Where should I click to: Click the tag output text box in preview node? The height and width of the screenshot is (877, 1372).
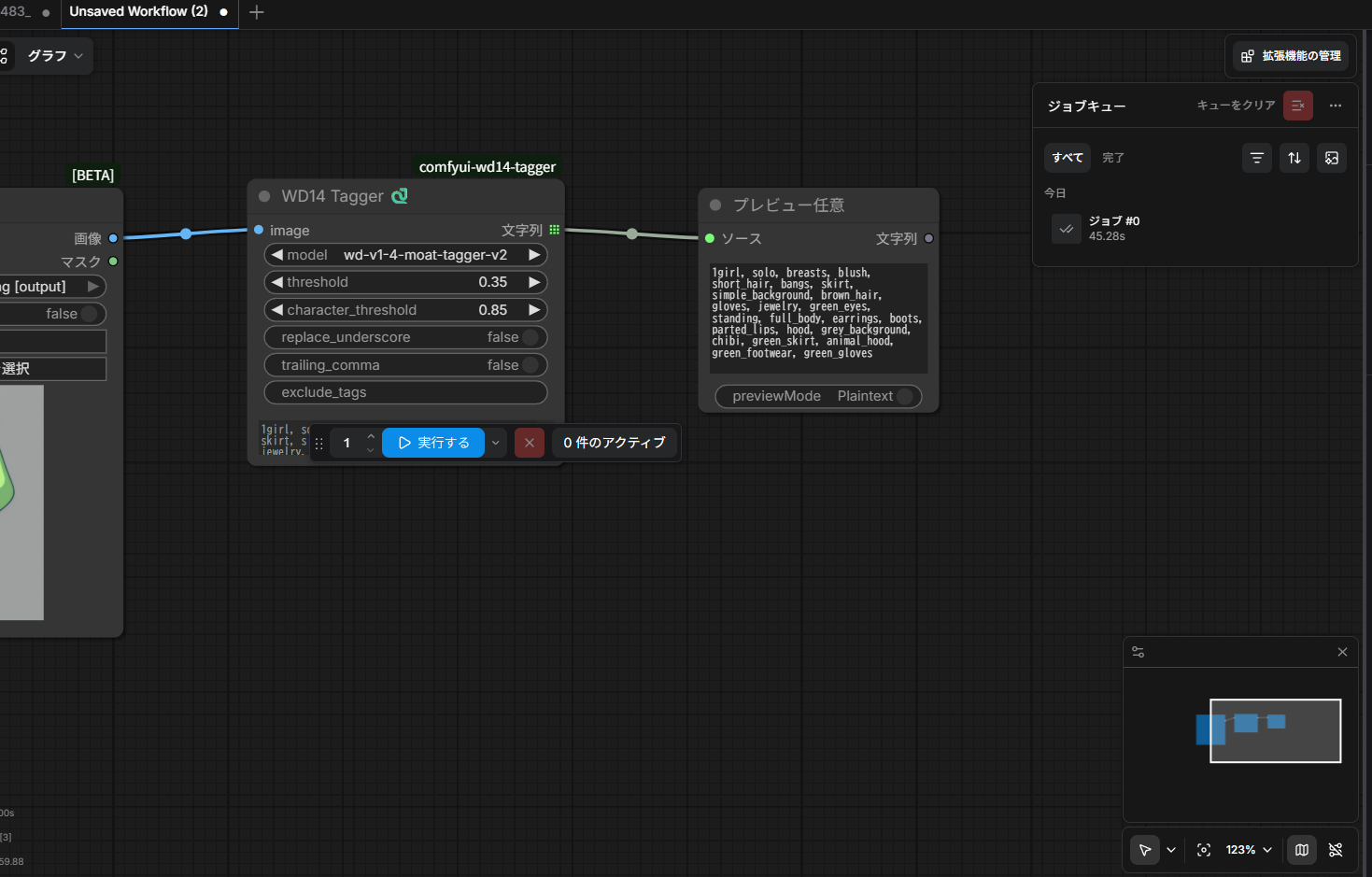coord(819,318)
